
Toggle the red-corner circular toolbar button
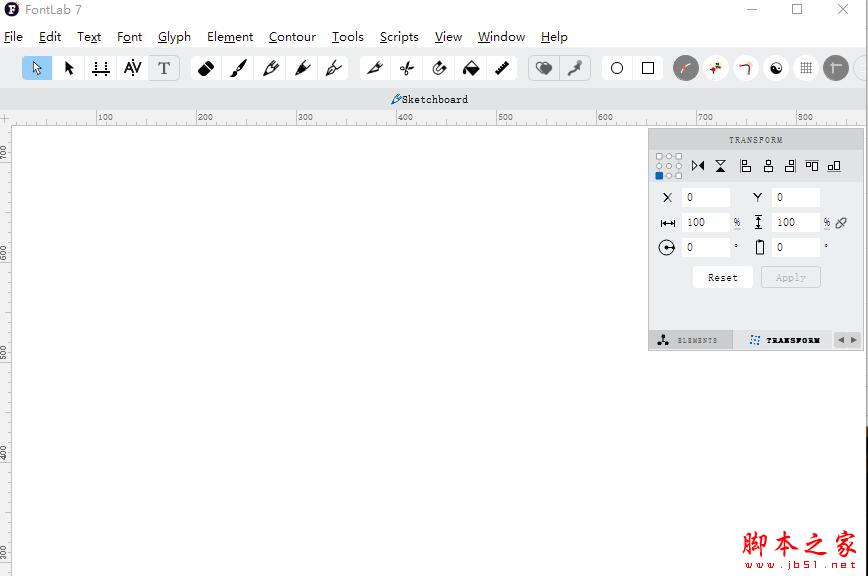click(746, 68)
